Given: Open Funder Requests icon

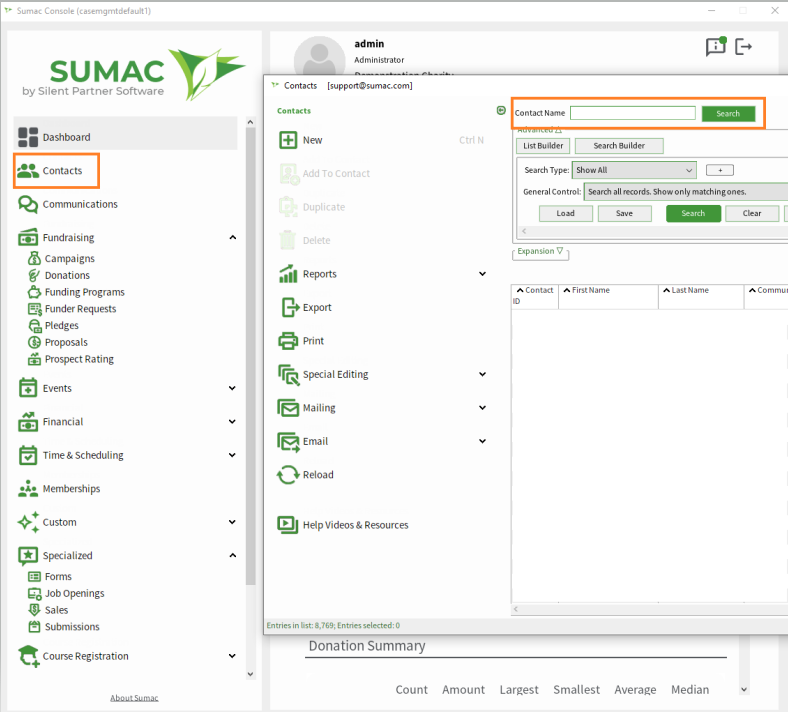Looking at the screenshot, I should [x=34, y=309].
